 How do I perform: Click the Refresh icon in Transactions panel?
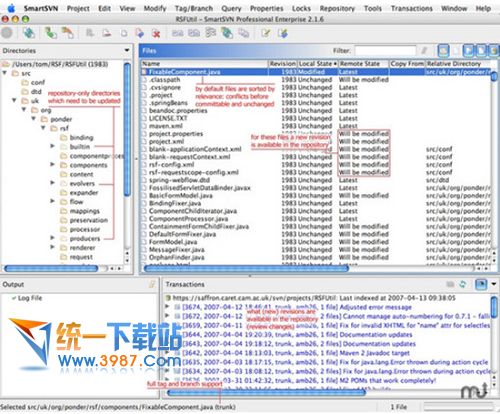(x=463, y=284)
